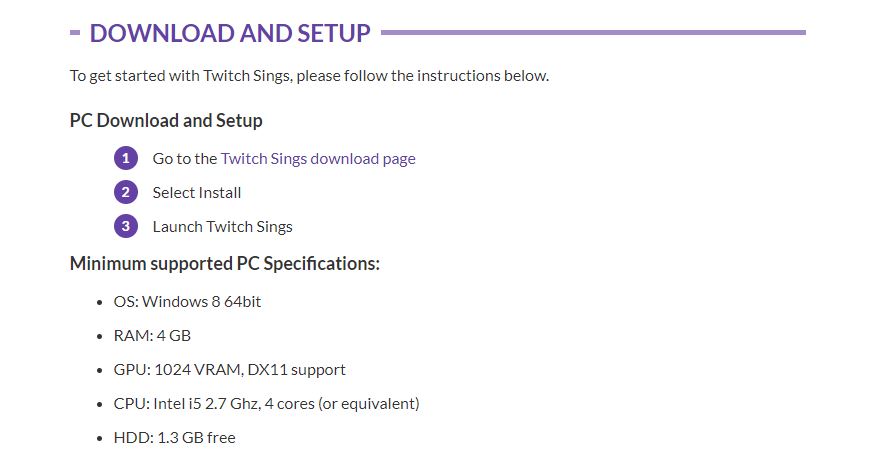Click the step 1 purple number badge

(x=126, y=159)
